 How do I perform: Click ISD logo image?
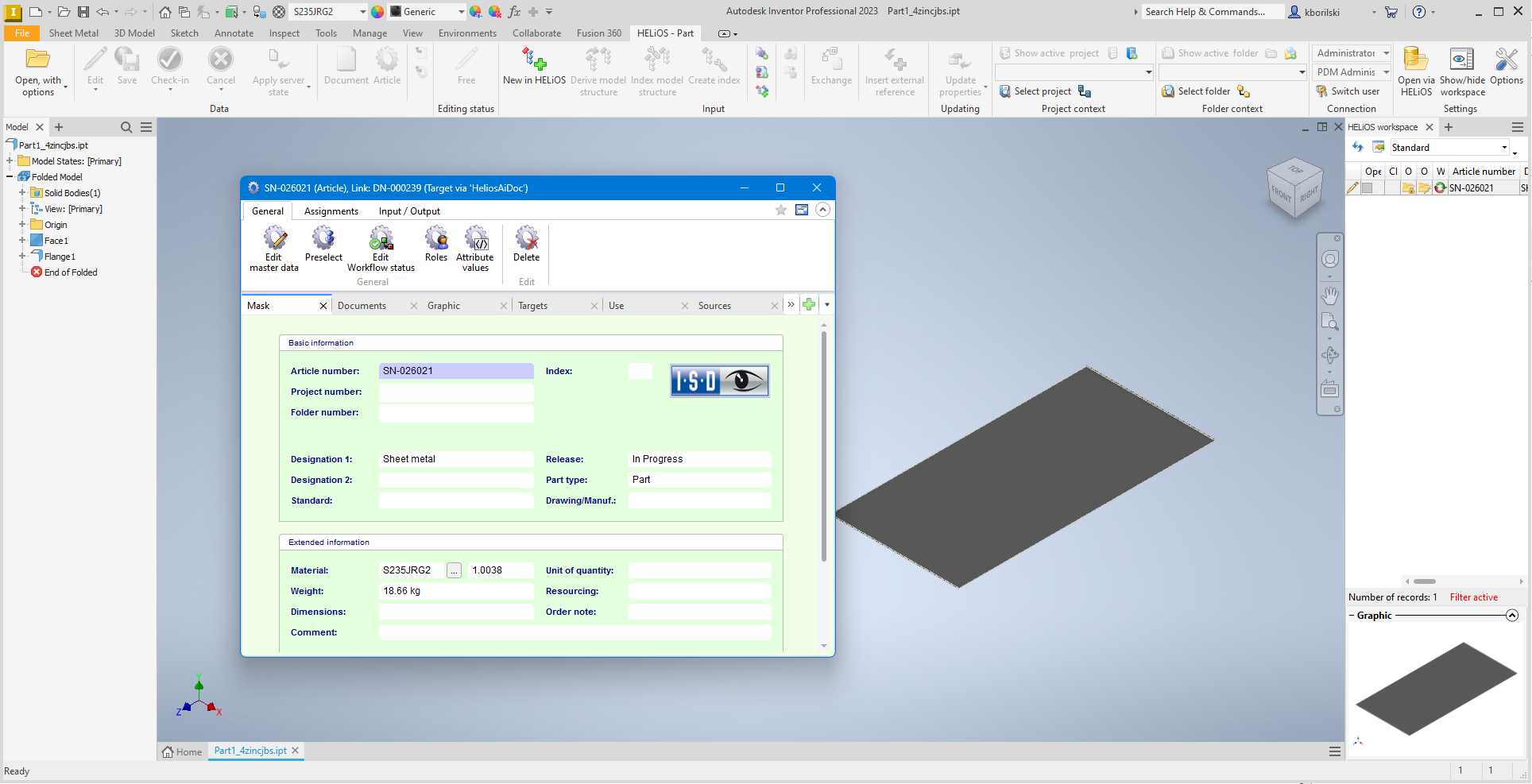pyautogui.click(x=719, y=380)
